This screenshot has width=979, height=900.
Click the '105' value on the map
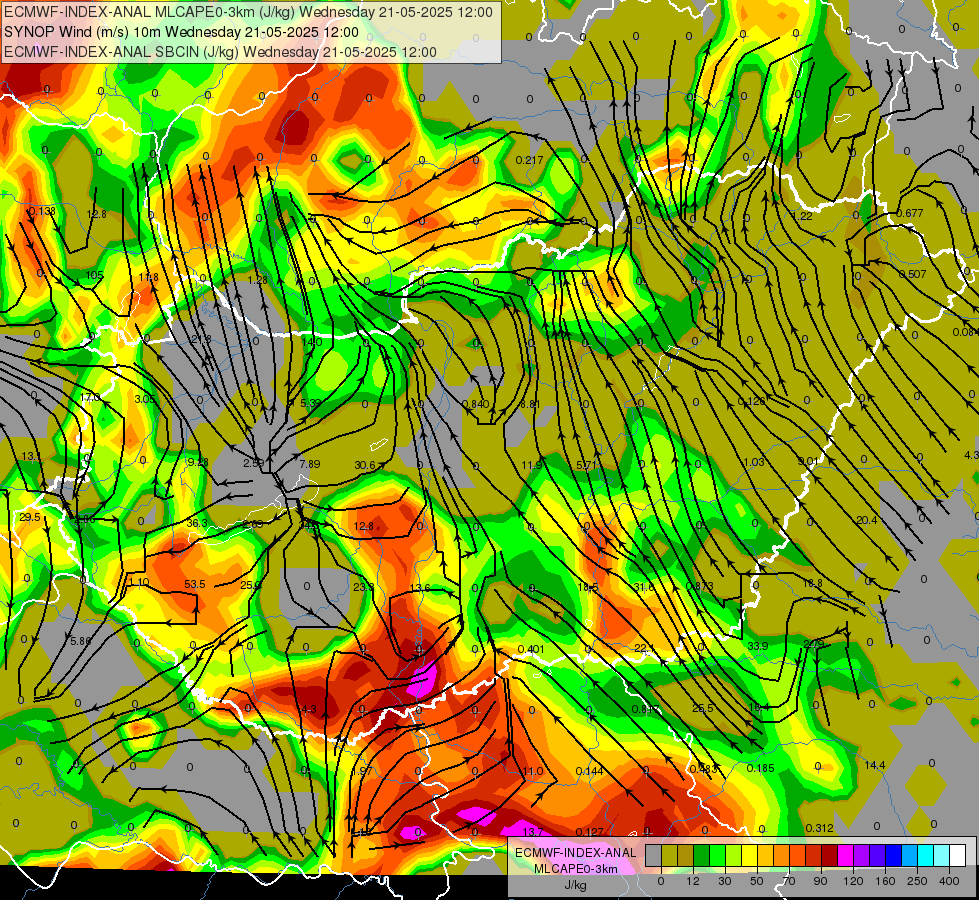coord(95,275)
